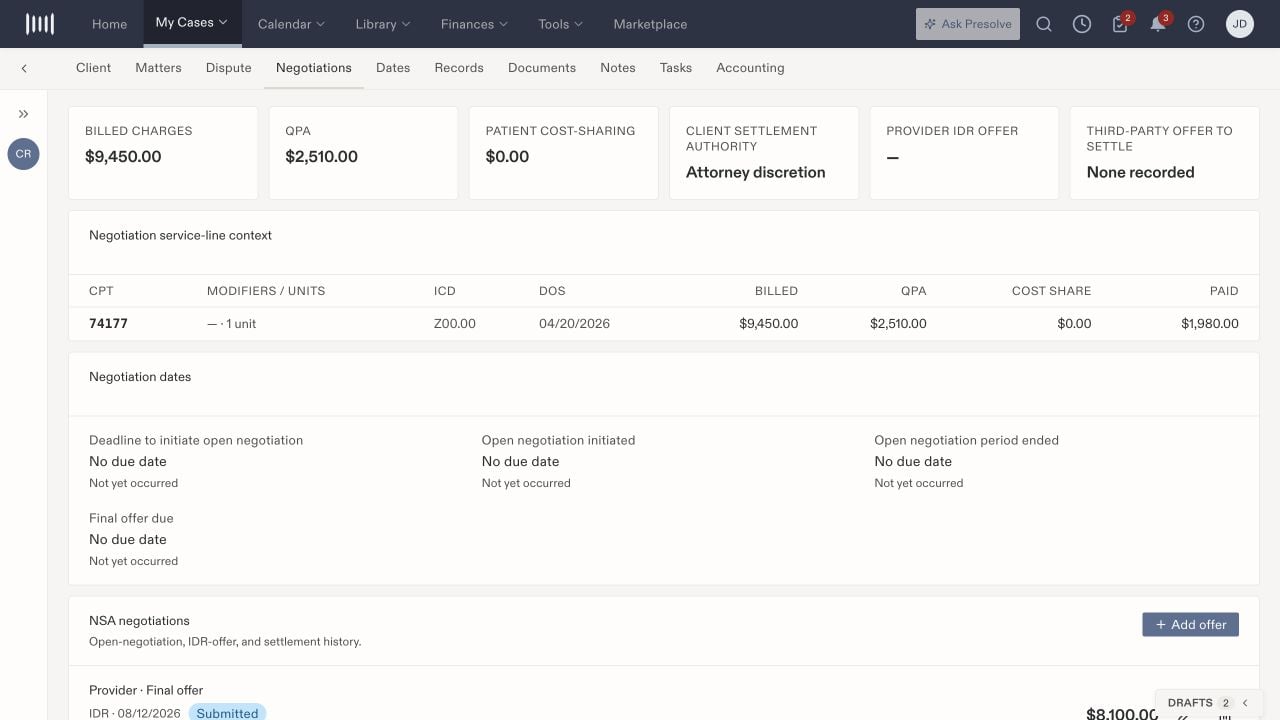
Task: Switch to the Accounting tab
Action: click(750, 68)
